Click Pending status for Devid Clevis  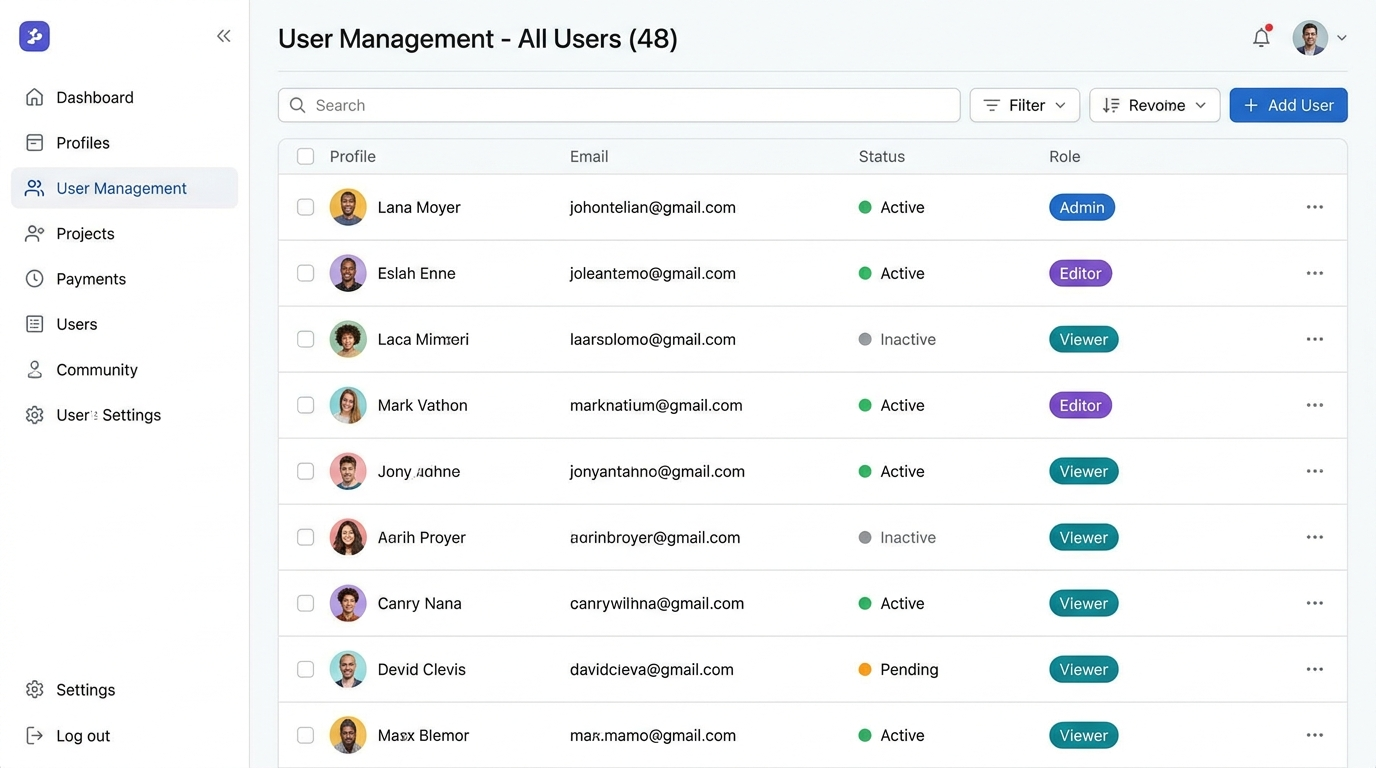tap(899, 669)
